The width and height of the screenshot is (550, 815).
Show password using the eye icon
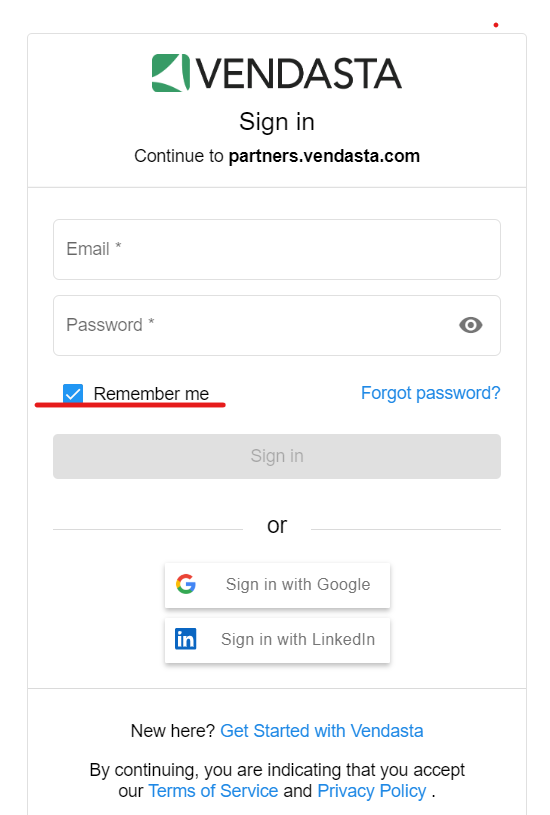point(470,325)
